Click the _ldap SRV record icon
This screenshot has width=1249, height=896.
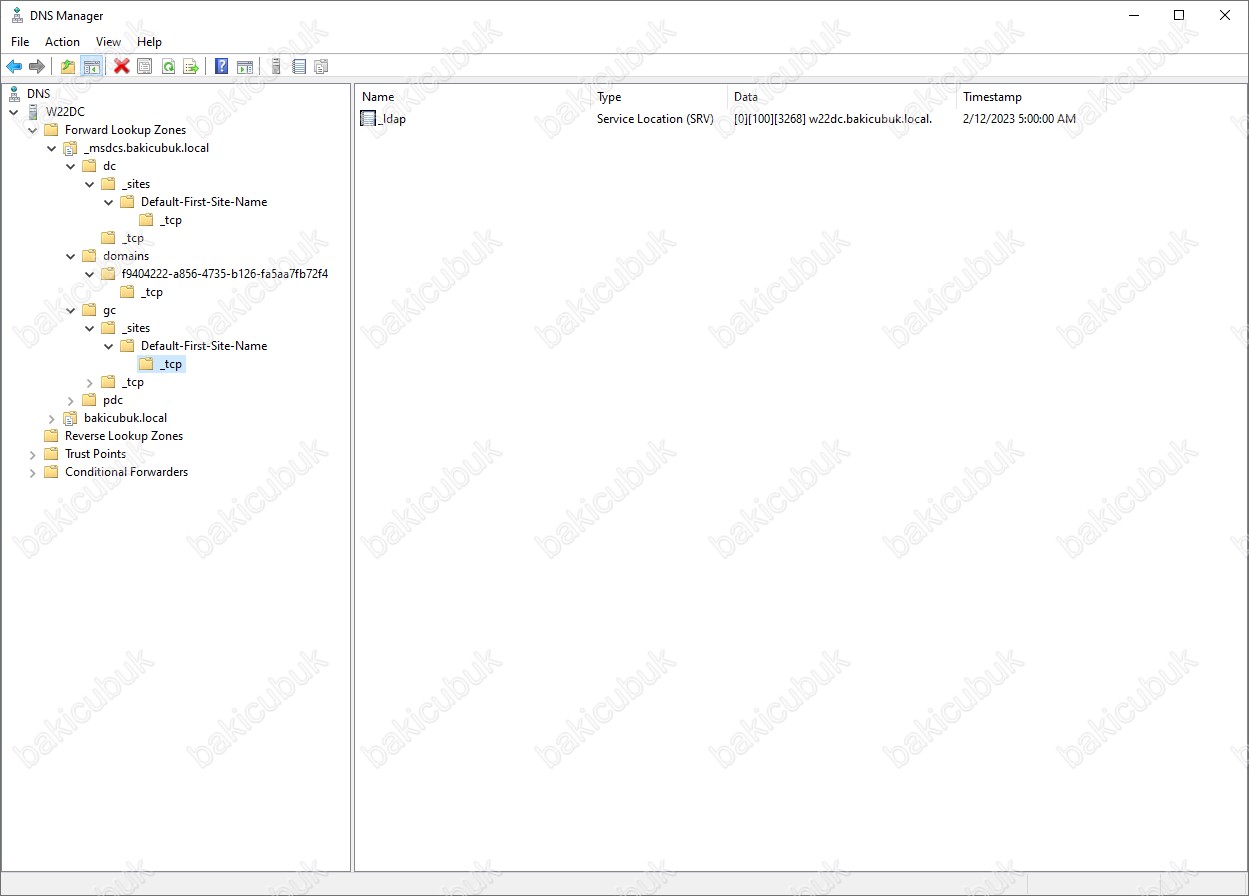point(368,119)
